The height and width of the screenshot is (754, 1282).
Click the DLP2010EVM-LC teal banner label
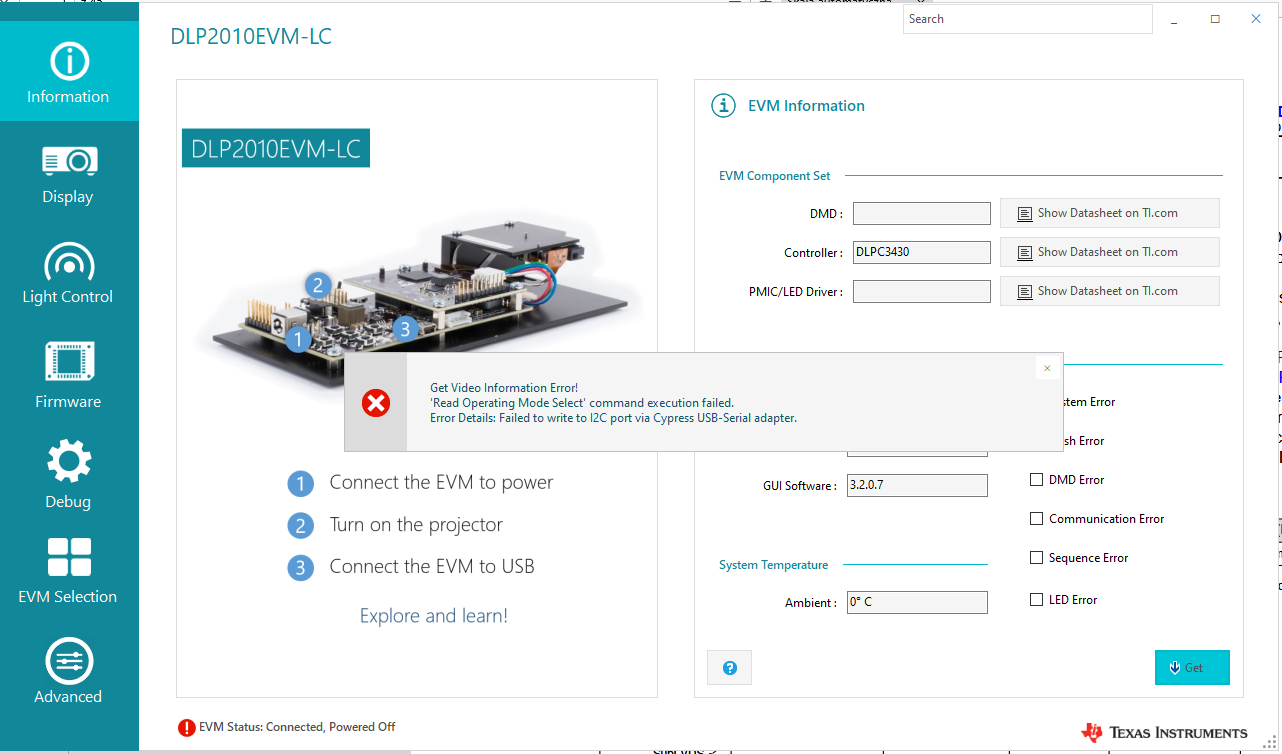pyautogui.click(x=276, y=148)
